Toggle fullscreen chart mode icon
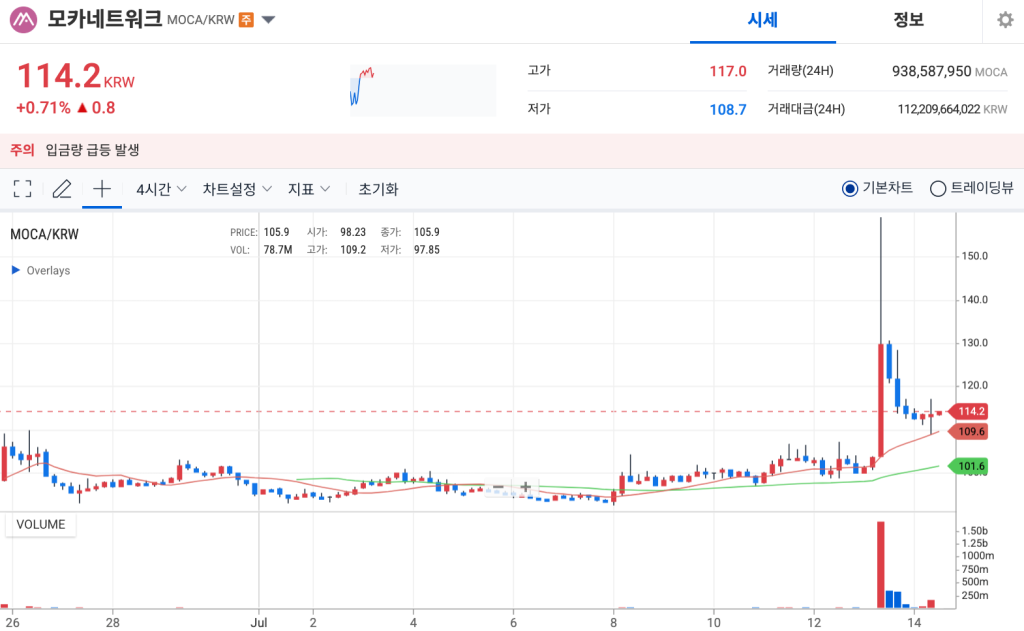This screenshot has height=631, width=1024. [x=22, y=189]
